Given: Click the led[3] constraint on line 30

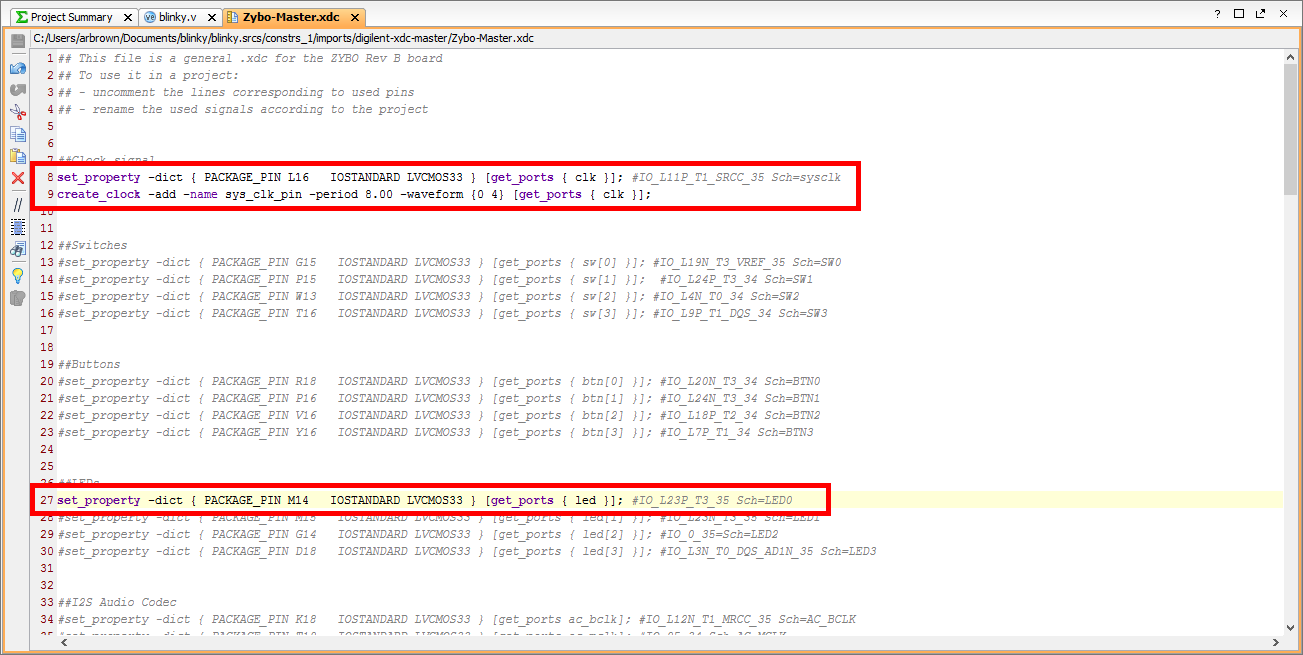Looking at the screenshot, I should coord(467,551).
